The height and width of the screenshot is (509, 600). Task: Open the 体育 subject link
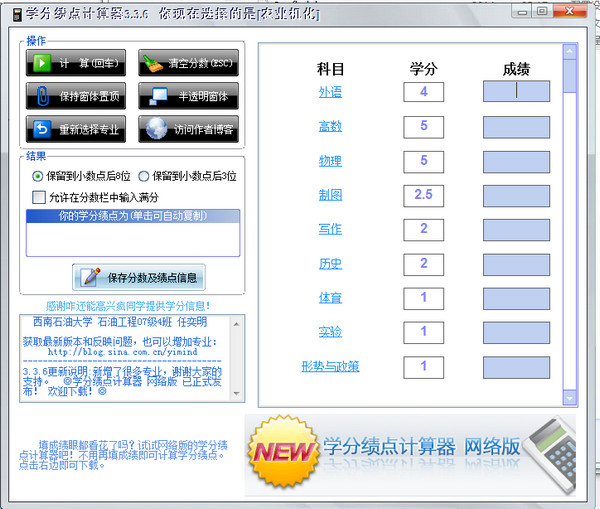click(x=330, y=298)
